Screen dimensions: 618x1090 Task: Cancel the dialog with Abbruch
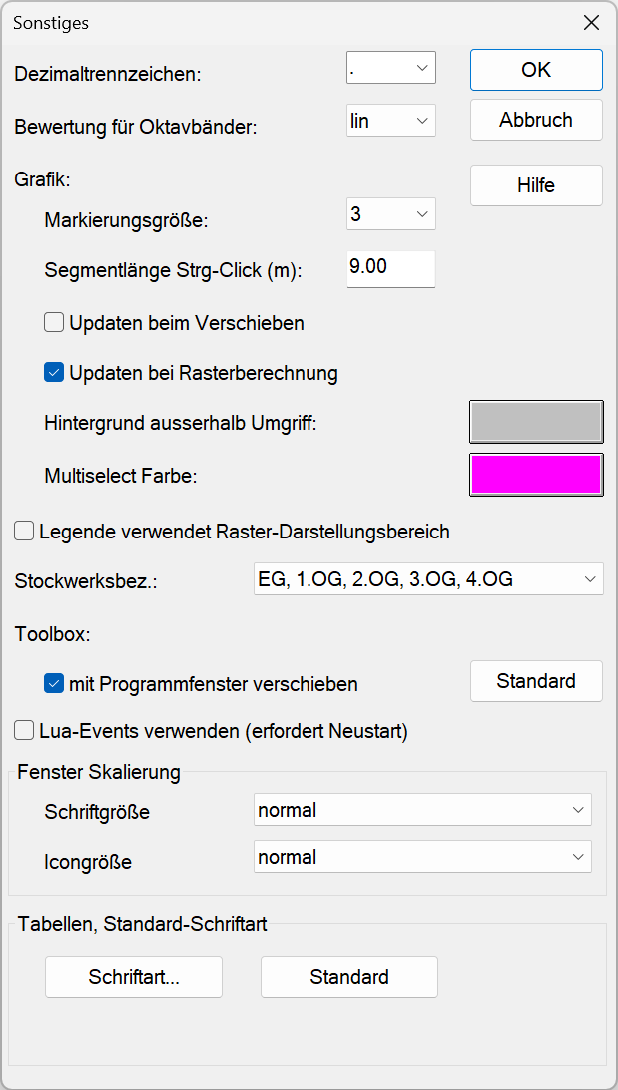click(x=536, y=120)
